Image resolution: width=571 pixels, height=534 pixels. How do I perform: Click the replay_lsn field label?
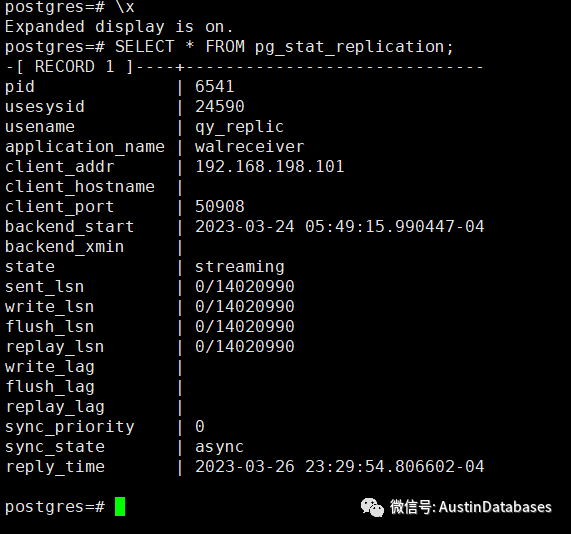pos(55,348)
